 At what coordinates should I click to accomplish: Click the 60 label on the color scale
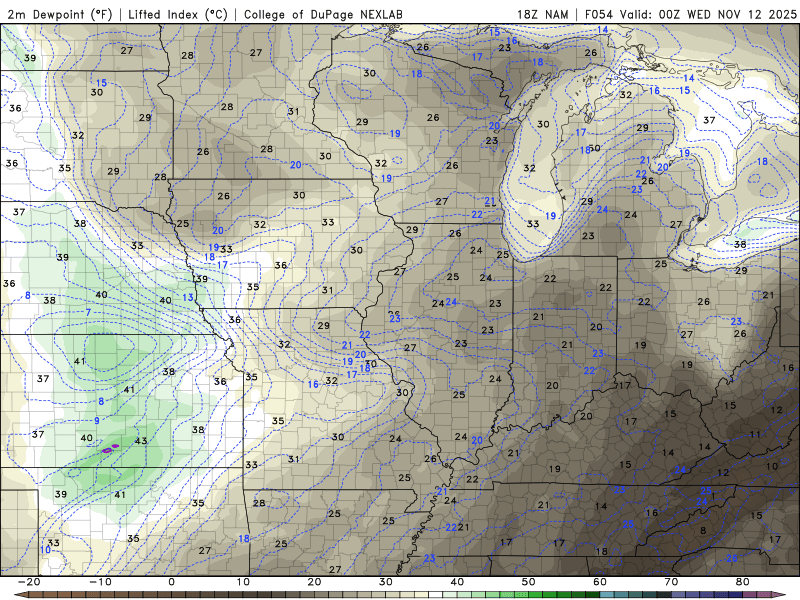point(600,582)
